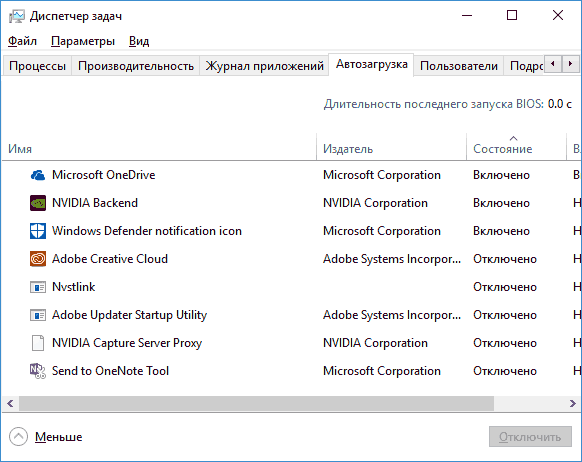Click the Send to OneNote Tool icon
582x462 pixels.
pos(38,371)
